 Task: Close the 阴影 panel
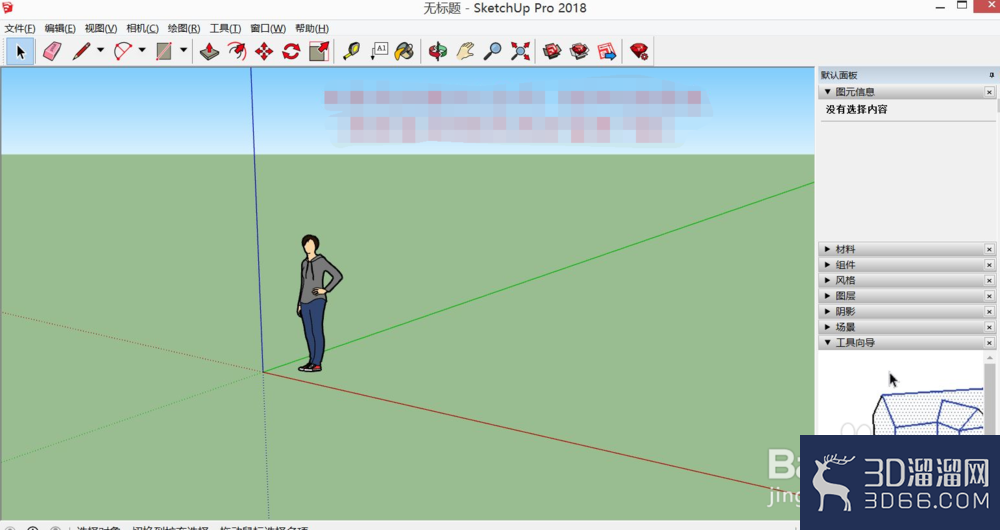[x=989, y=312]
